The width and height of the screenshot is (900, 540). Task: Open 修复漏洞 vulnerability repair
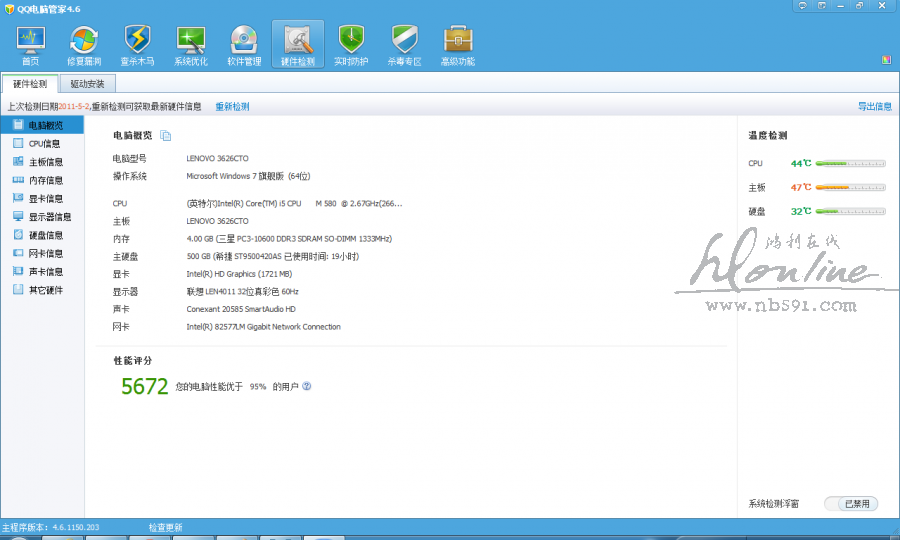tap(84, 45)
